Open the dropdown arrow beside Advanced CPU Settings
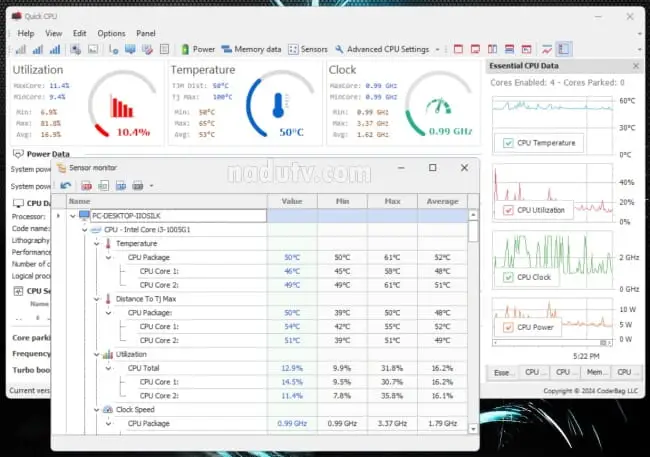This screenshot has width=650, height=457. coord(437,50)
